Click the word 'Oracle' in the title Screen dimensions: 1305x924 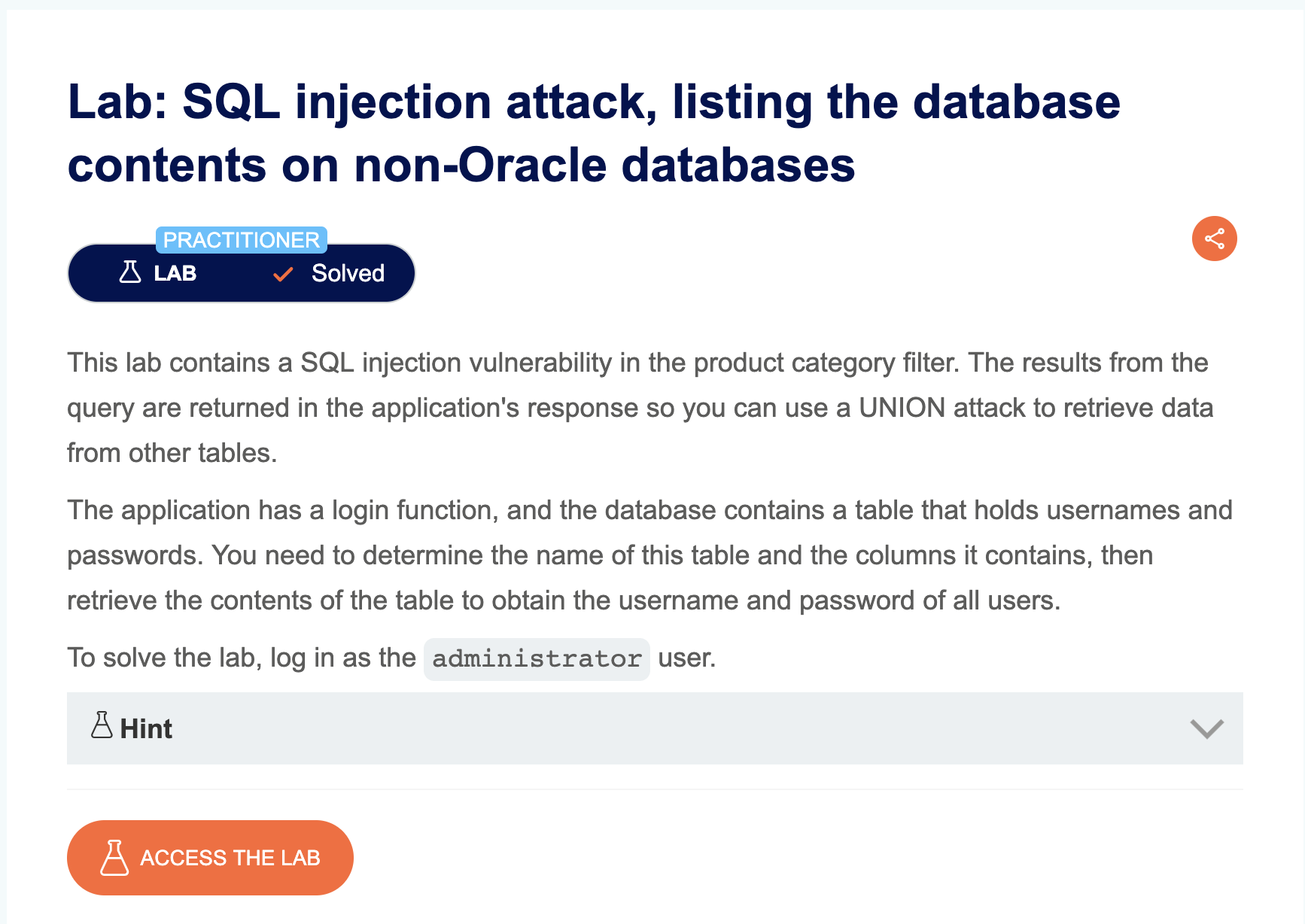tap(532, 166)
